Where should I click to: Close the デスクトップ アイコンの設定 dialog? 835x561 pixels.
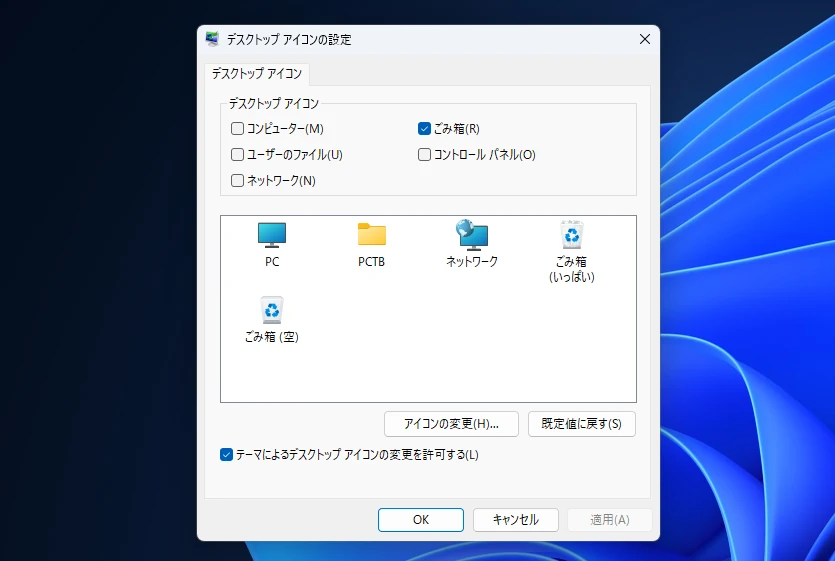644,40
